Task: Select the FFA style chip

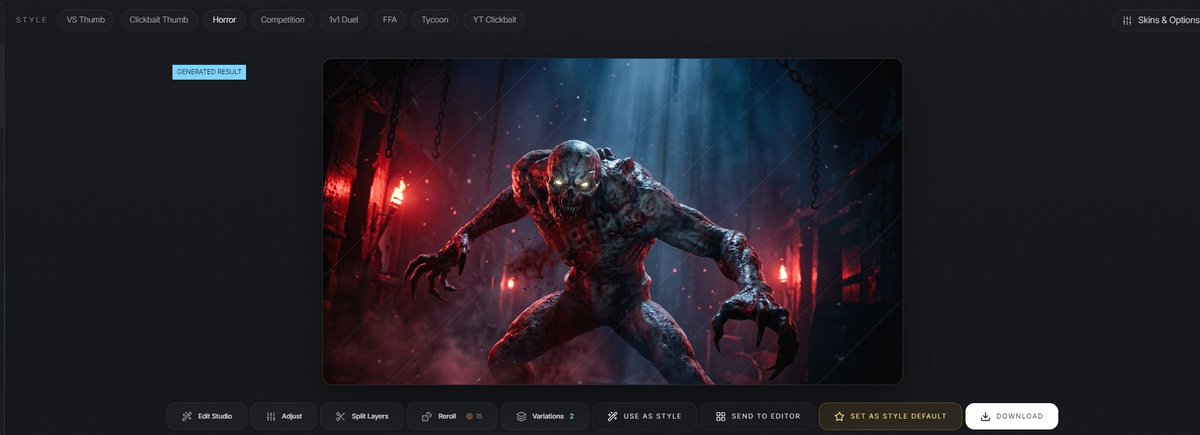Action: tap(390, 20)
